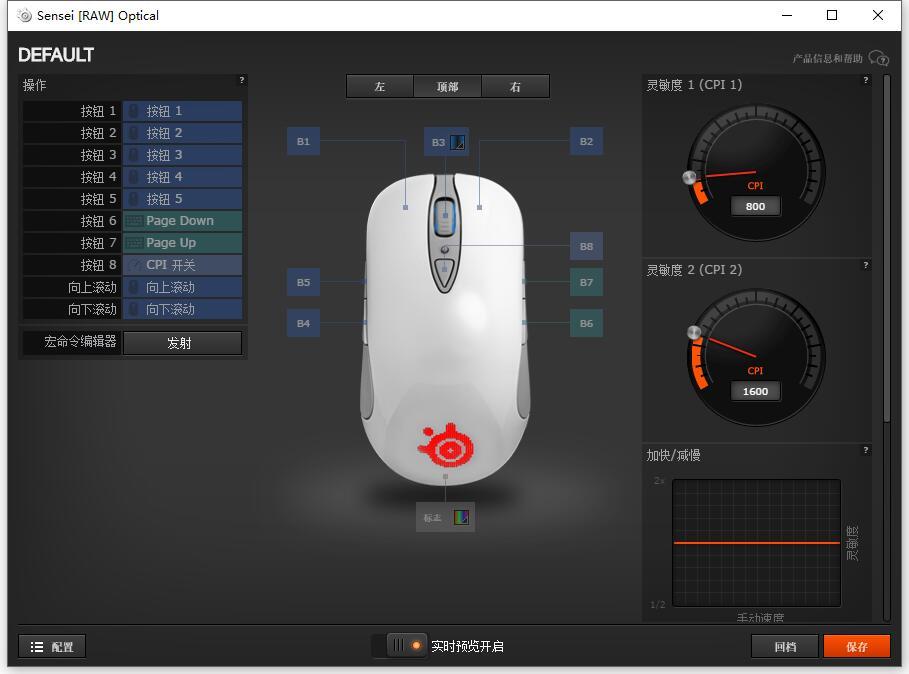The width and height of the screenshot is (909, 674).
Task: Select the B6 button marker
Action: tap(586, 323)
